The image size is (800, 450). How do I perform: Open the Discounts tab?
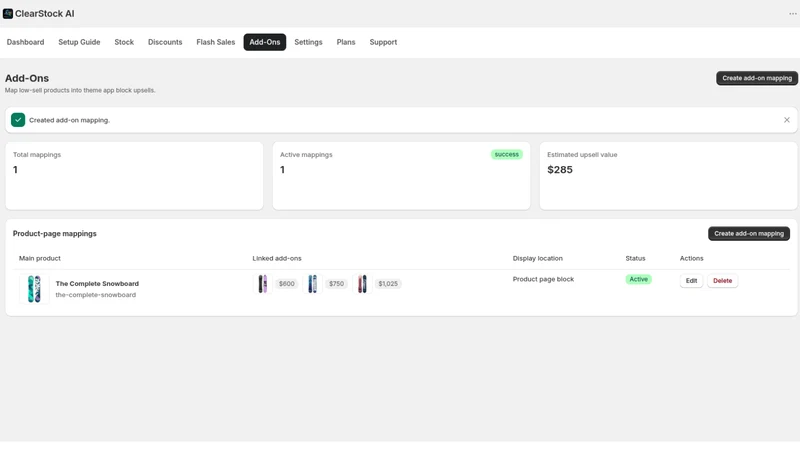165,42
